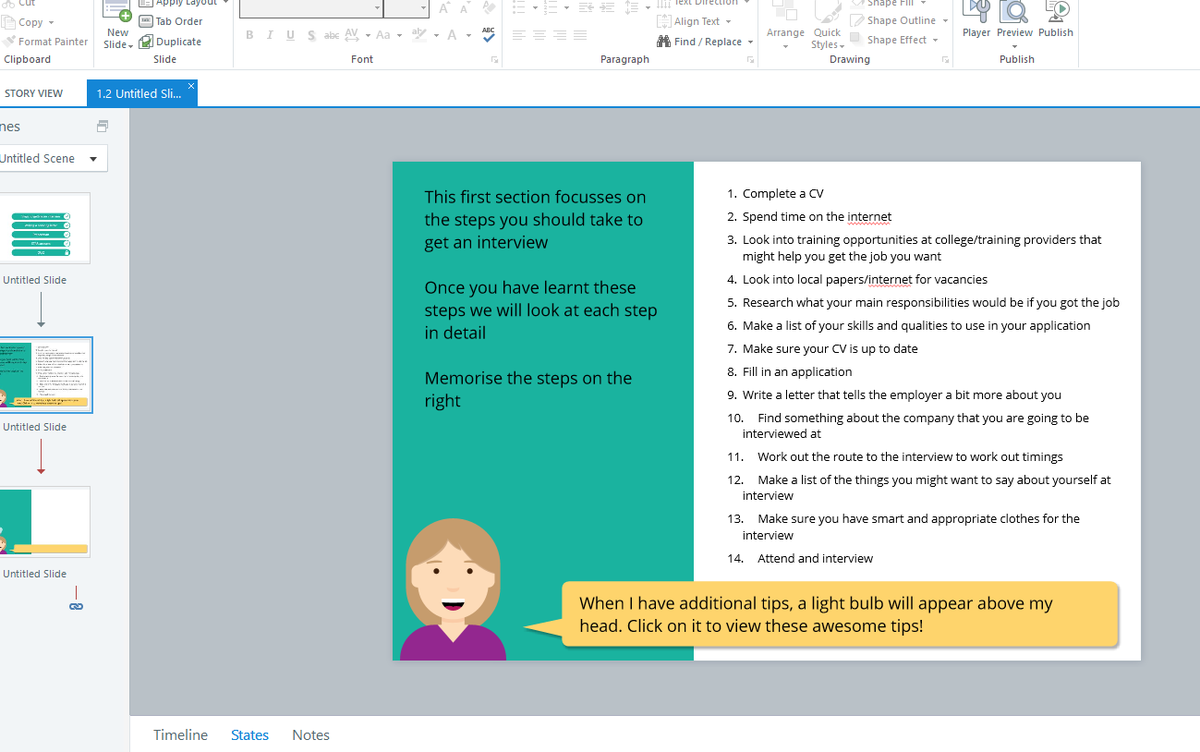Open the Change Case Aa dropdown

[400, 36]
